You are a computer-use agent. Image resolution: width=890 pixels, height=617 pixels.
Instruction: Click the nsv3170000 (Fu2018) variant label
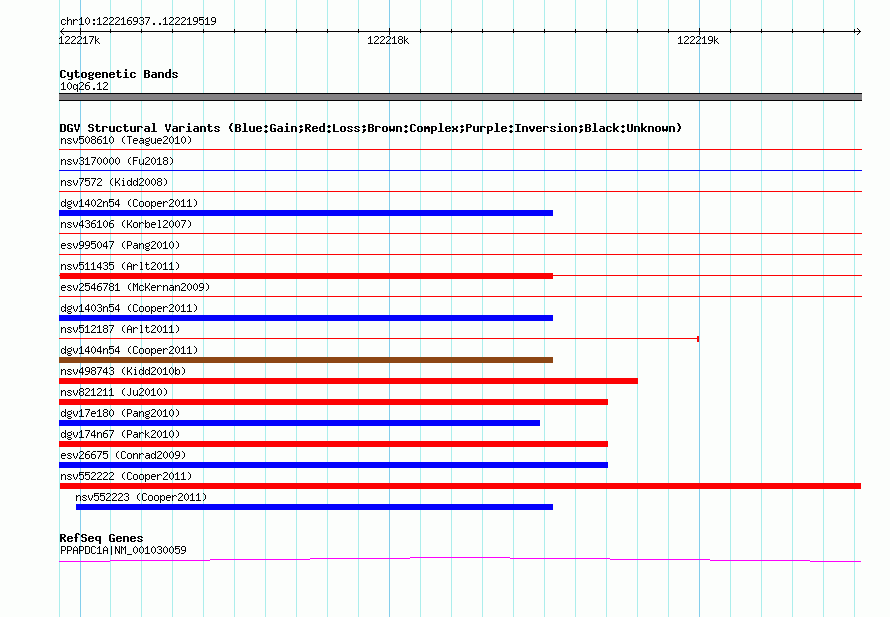117,161
